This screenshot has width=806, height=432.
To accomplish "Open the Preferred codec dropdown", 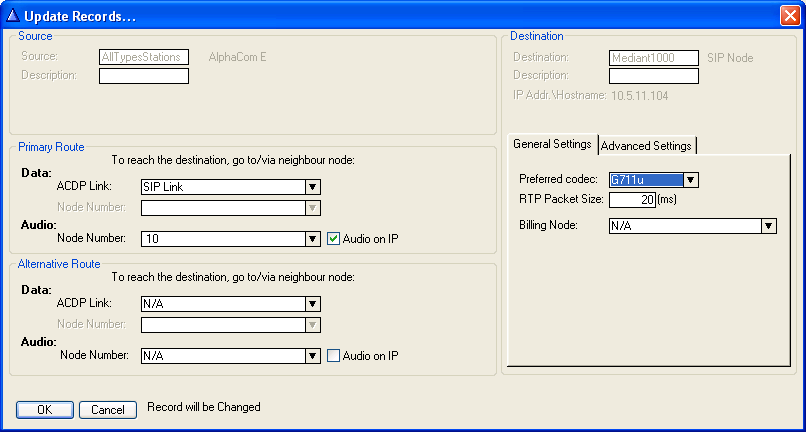I will (690, 180).
